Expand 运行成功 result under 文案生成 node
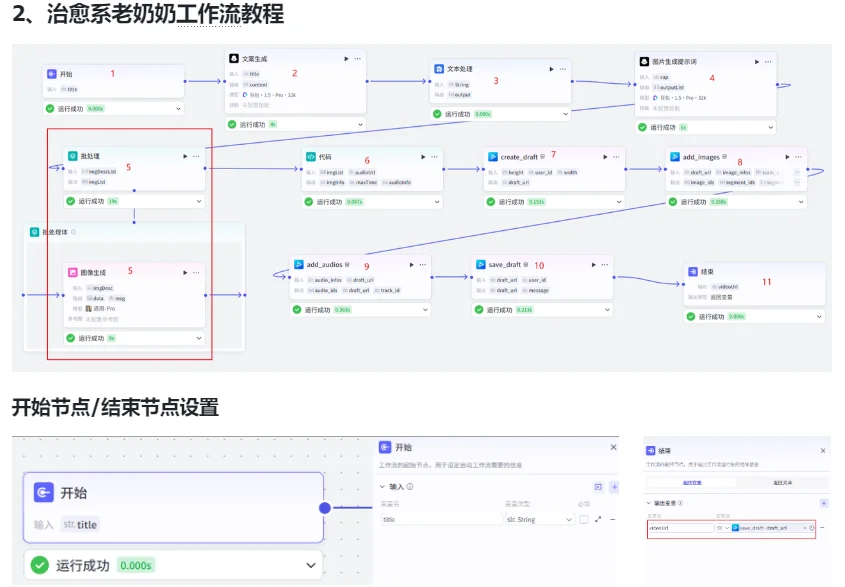Image resolution: width=845 pixels, height=587 pixels. [361, 125]
